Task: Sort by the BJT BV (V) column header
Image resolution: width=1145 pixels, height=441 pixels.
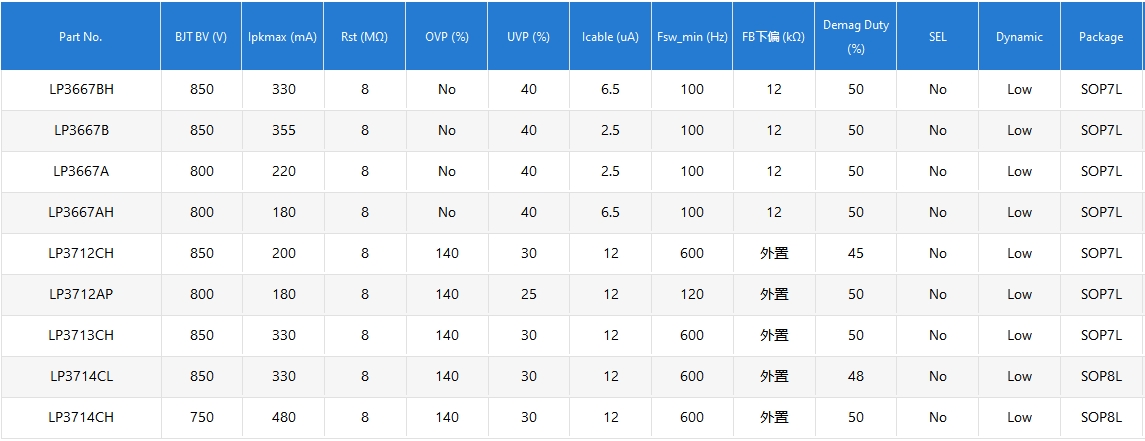Action: (x=201, y=37)
